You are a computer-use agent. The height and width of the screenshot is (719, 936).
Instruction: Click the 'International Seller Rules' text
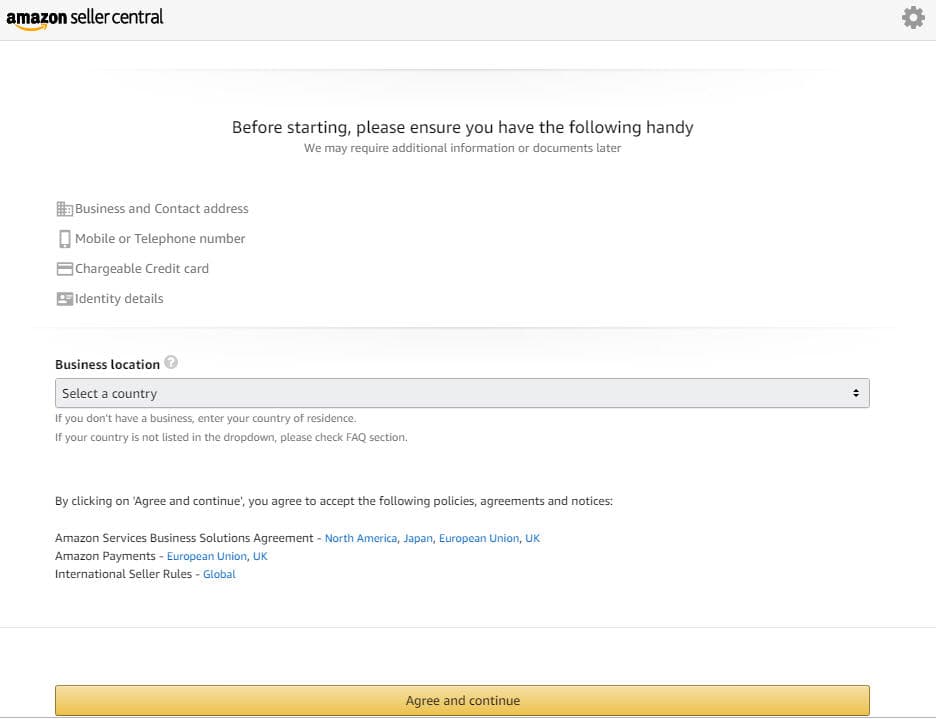[124, 574]
